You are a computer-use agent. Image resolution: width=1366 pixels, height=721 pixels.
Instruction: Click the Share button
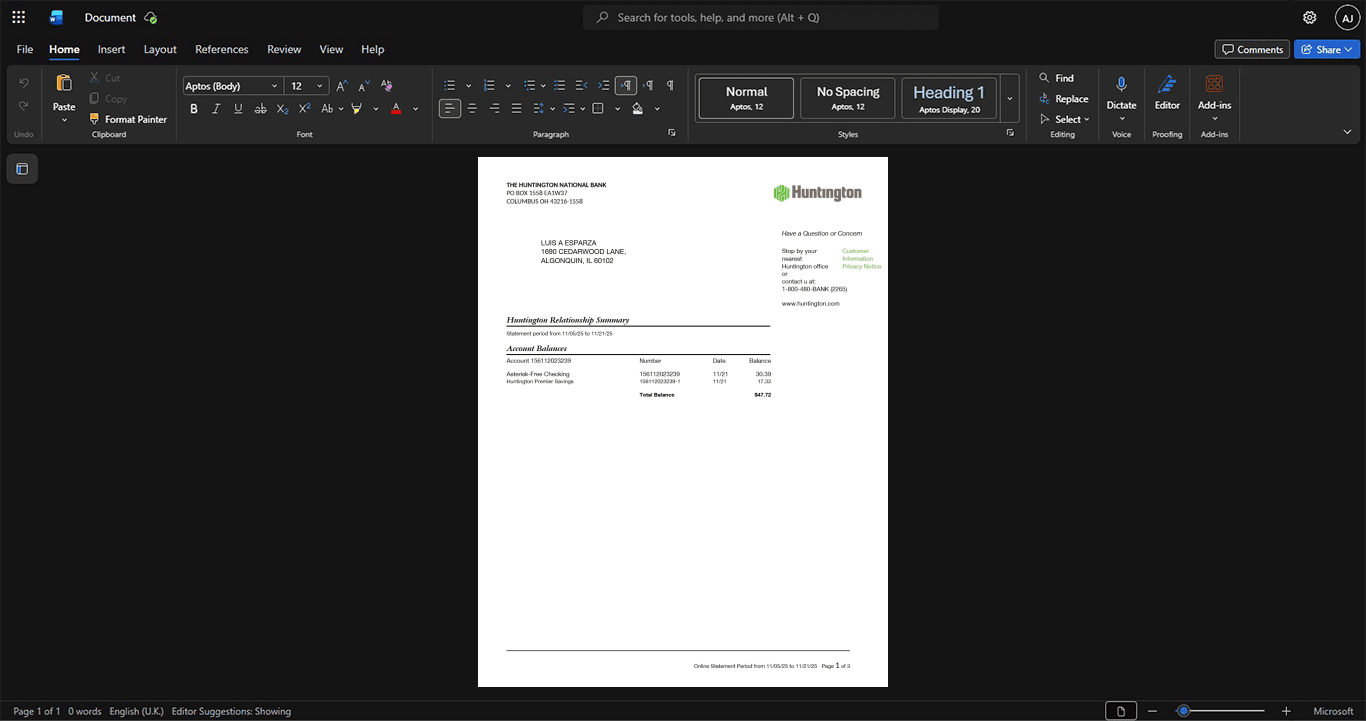(1327, 49)
